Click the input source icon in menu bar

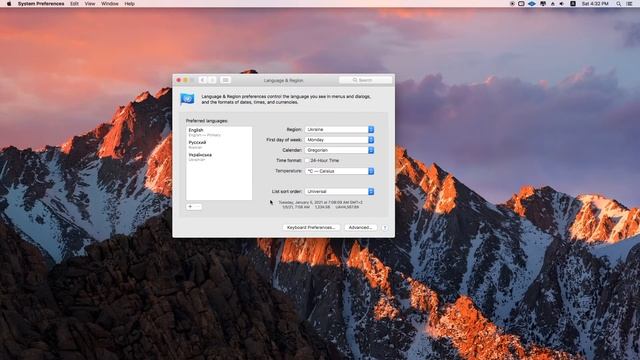[573, 4]
